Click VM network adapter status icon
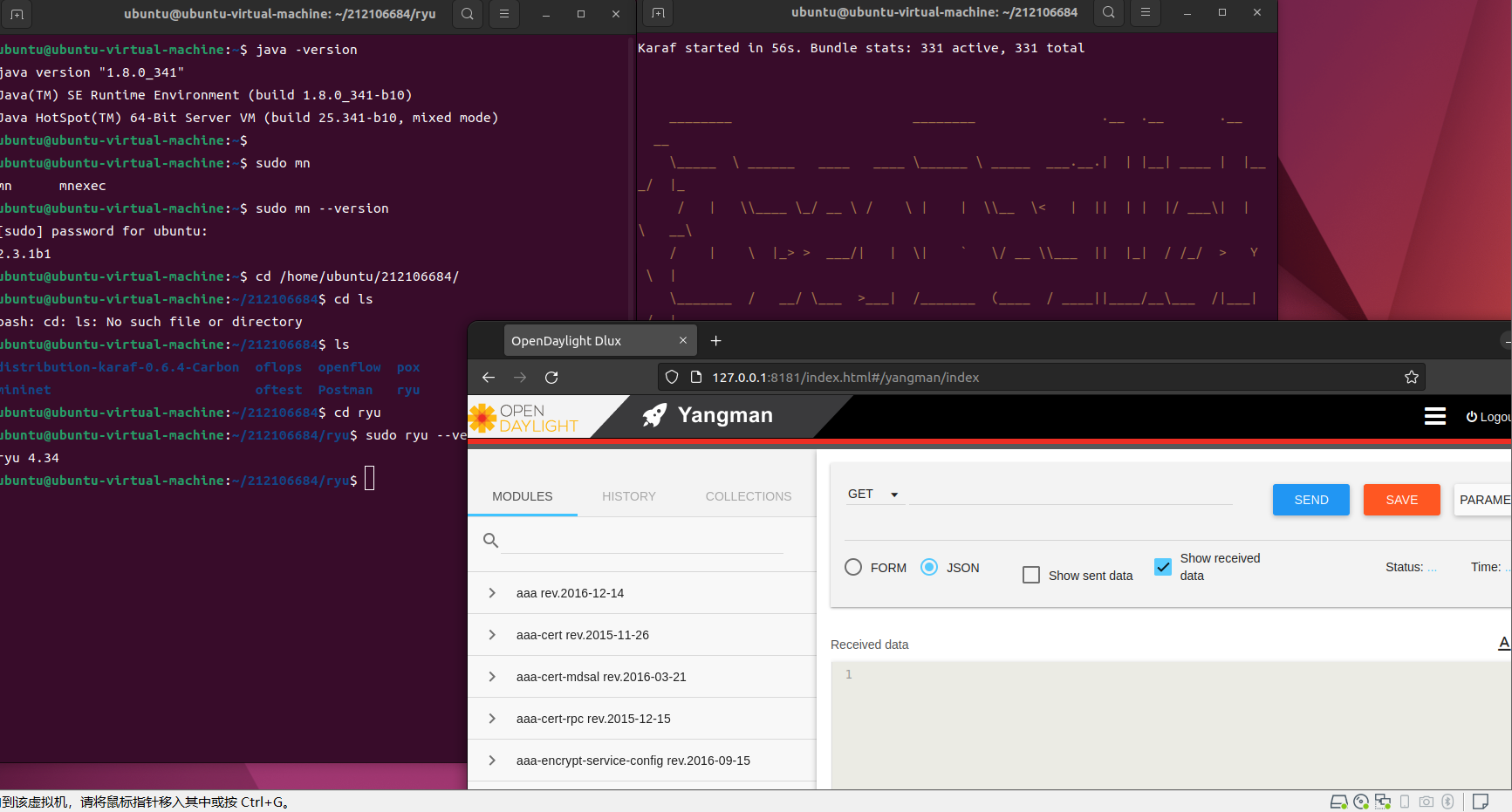1512x812 pixels. click(1383, 802)
